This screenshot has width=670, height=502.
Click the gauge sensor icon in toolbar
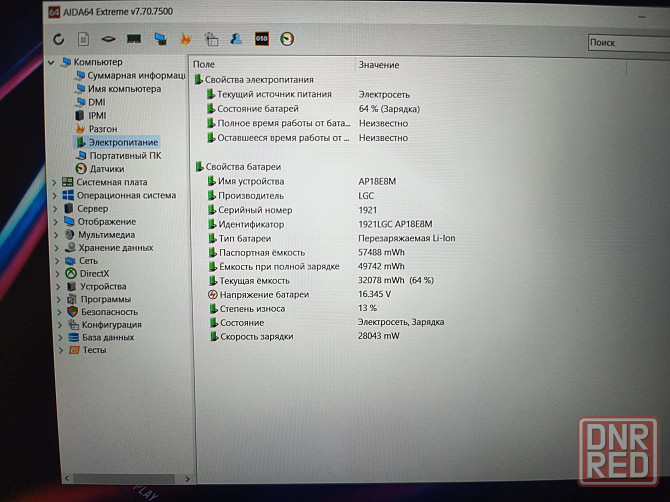(x=288, y=39)
